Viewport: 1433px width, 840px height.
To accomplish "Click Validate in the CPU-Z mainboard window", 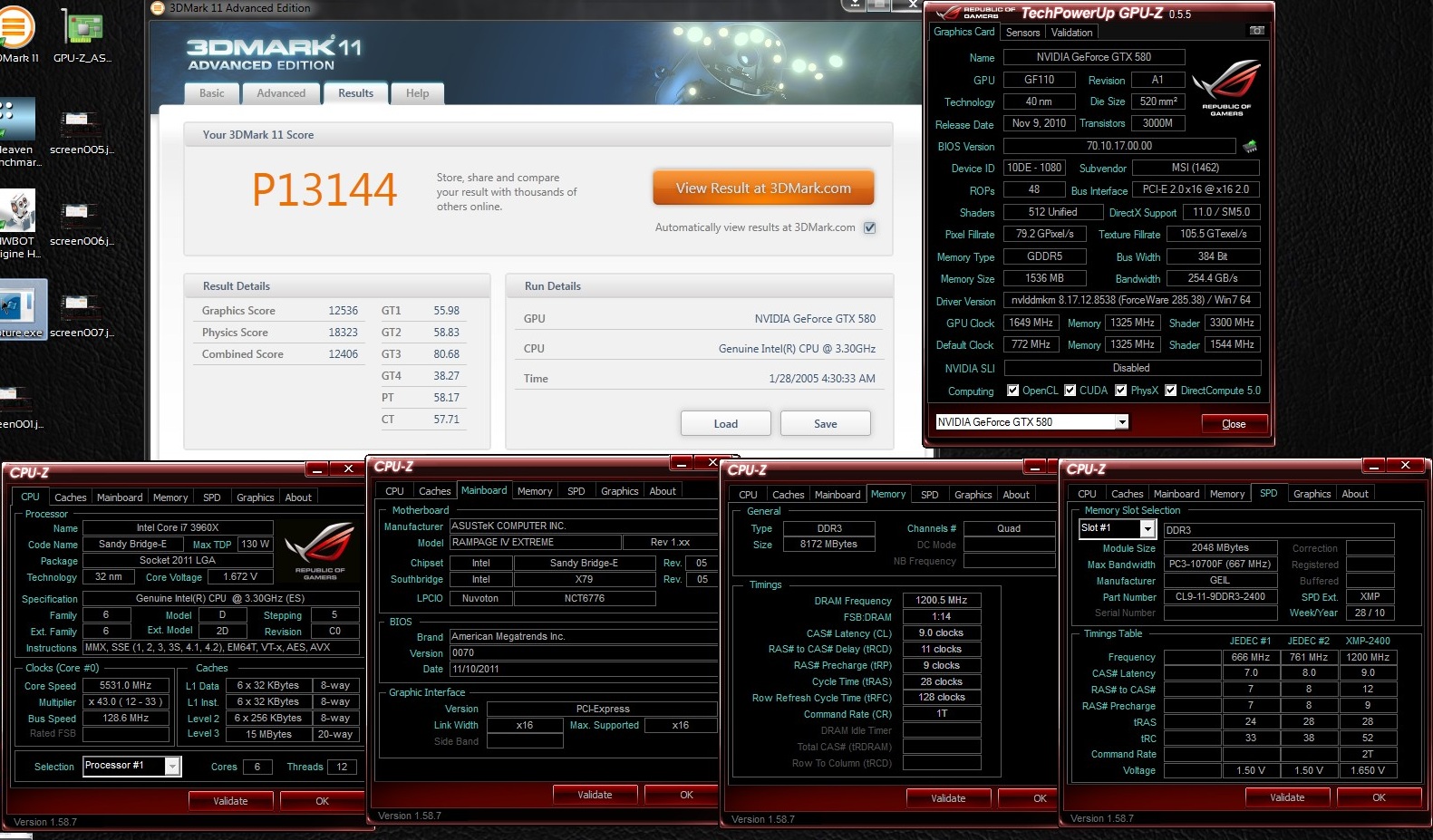I will pos(595,795).
